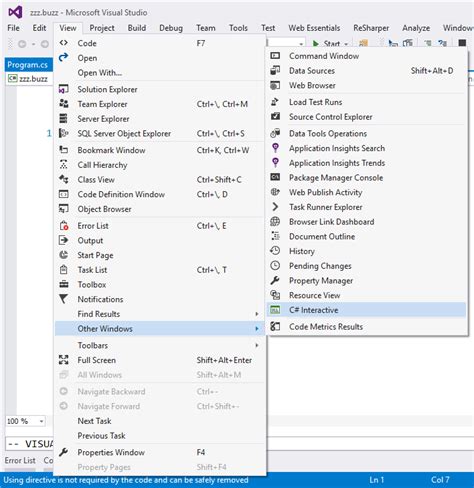The width and height of the screenshot is (474, 488).
Task: Click the Server Explorer icon
Action: [63, 118]
